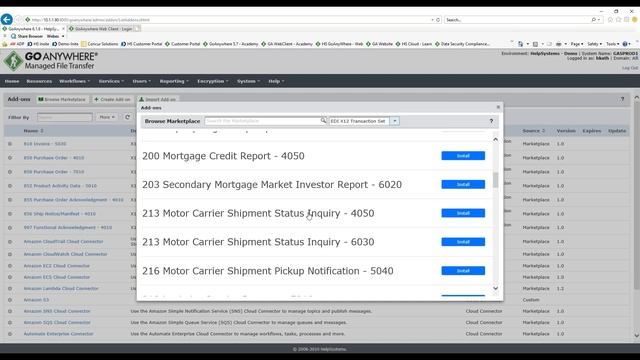Click the Share Browser WebEx icon
This screenshot has width=640, height=360.
13,36
